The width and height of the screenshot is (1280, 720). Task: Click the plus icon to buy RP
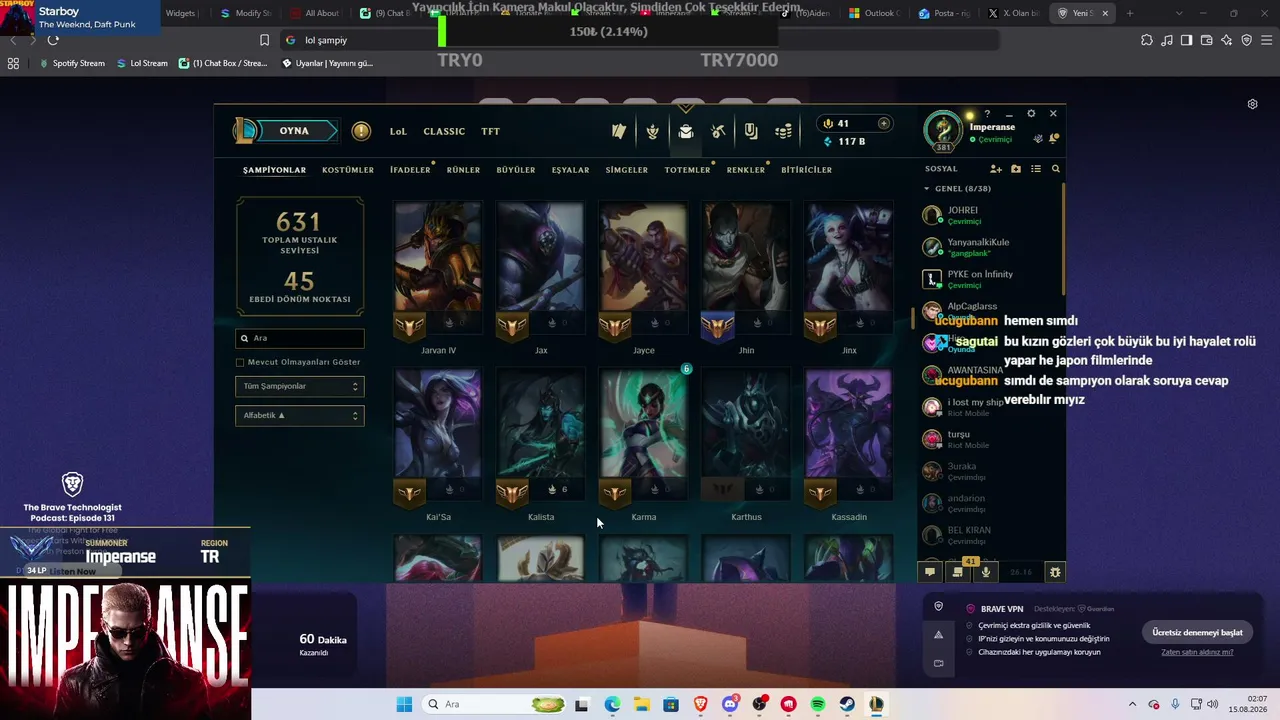883,123
